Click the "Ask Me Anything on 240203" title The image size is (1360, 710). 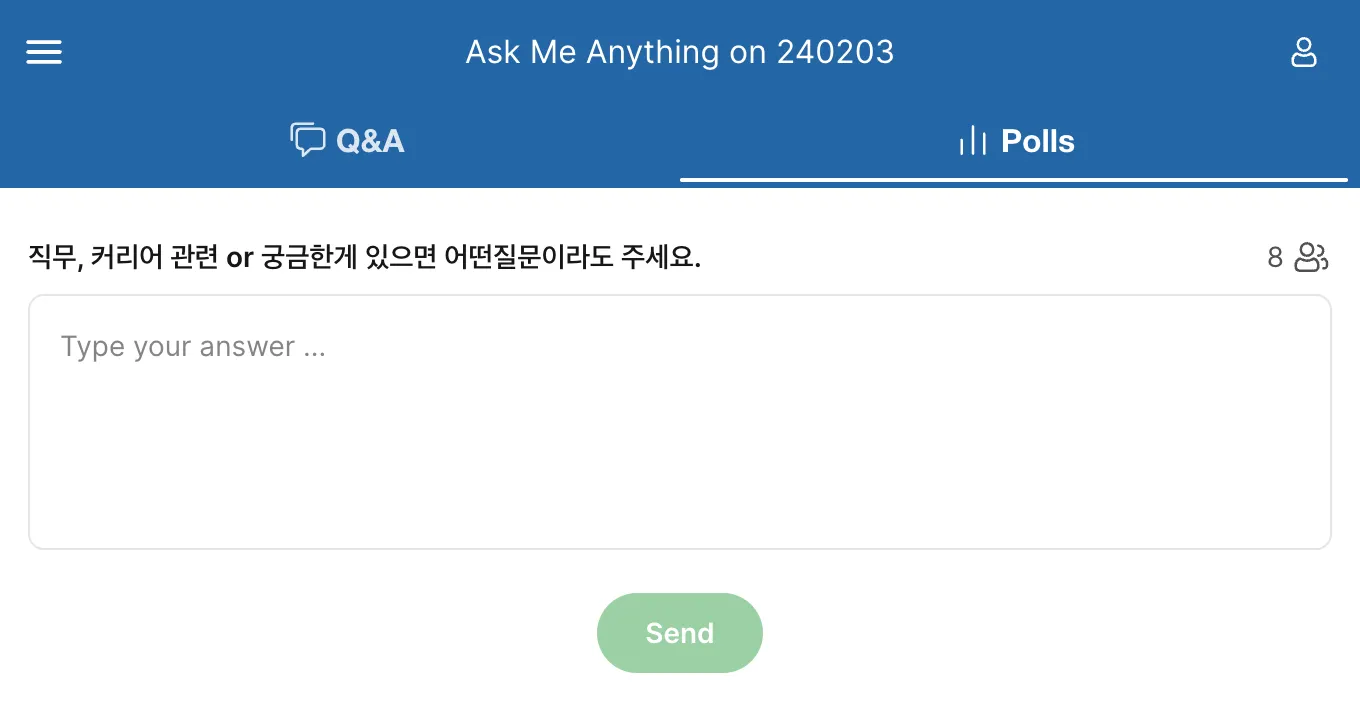pyautogui.click(x=680, y=52)
